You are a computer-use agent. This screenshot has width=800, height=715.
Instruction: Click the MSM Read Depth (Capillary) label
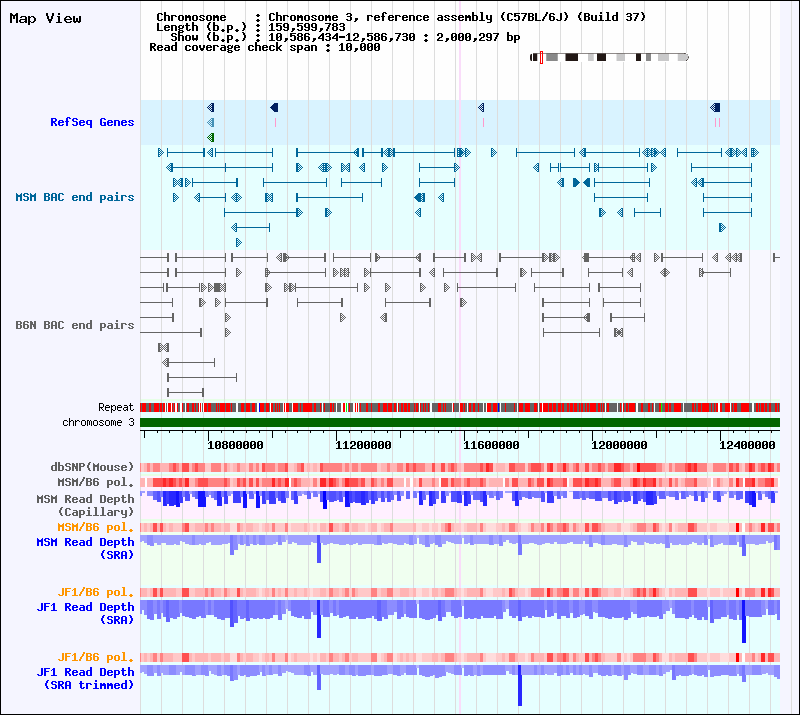[85, 505]
